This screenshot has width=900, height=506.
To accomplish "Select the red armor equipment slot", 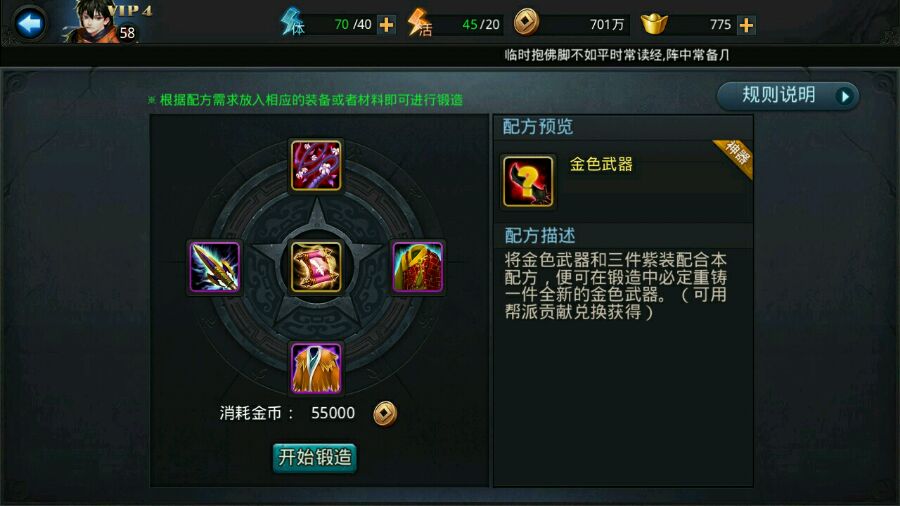I will [418, 267].
